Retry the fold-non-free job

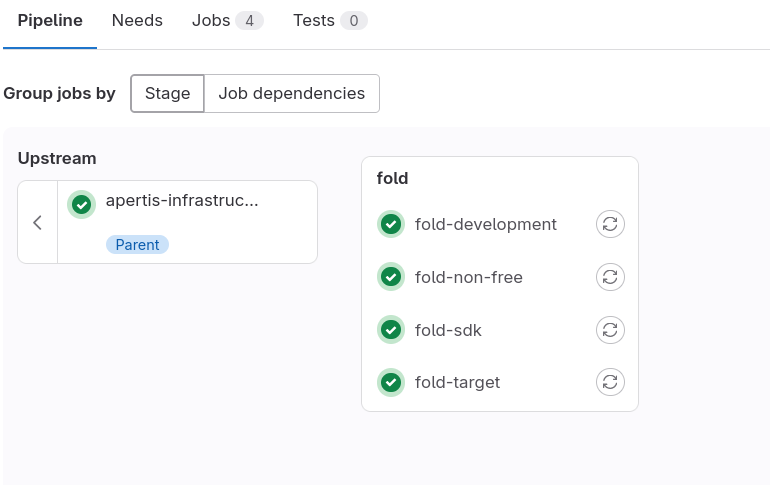point(610,277)
